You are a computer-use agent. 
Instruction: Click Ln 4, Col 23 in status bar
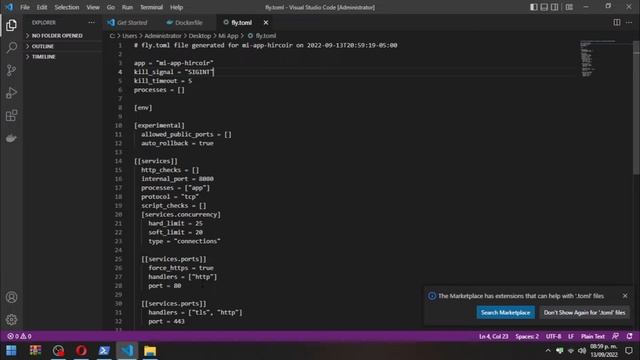coord(493,336)
